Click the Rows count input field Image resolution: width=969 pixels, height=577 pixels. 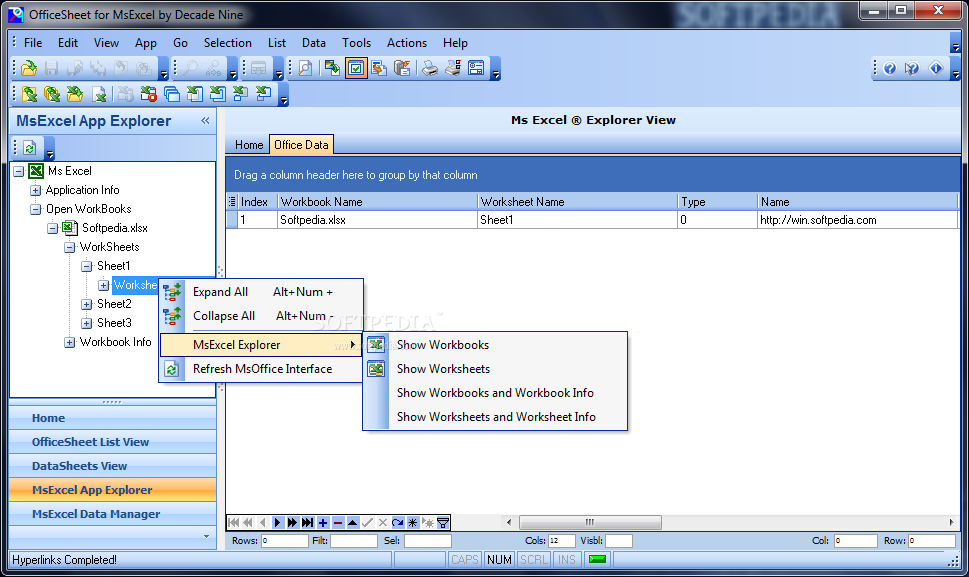284,541
